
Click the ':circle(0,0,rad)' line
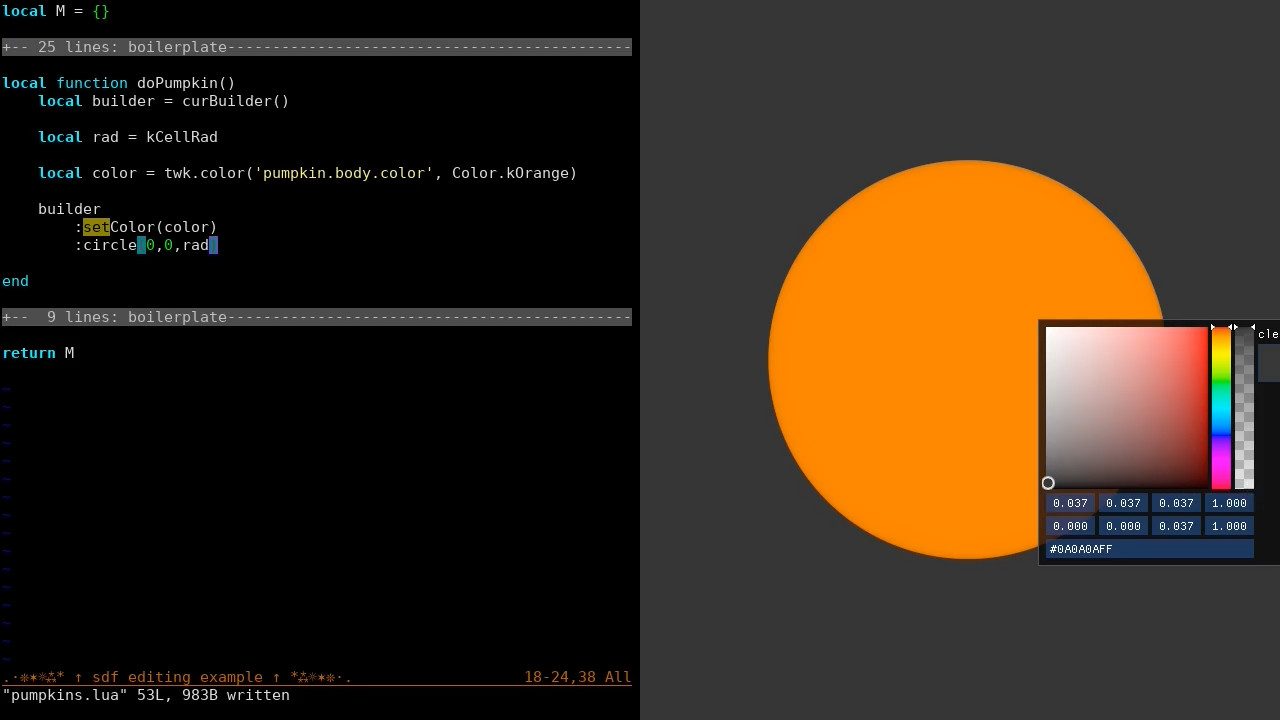point(146,245)
